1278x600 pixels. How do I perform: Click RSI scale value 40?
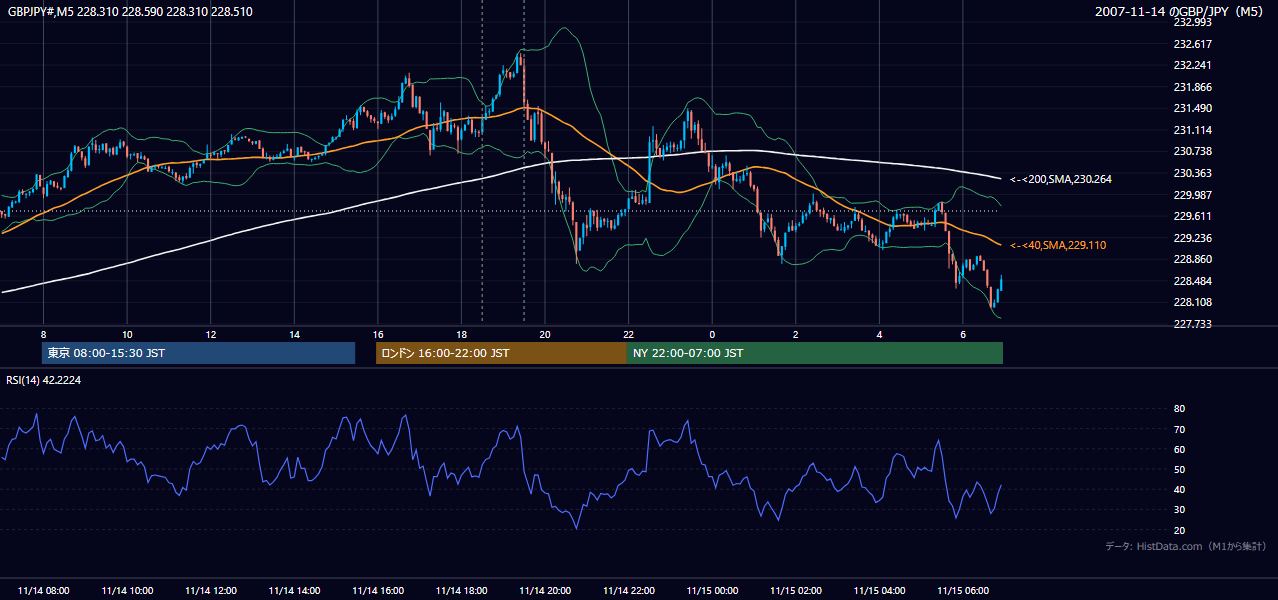click(x=1179, y=489)
